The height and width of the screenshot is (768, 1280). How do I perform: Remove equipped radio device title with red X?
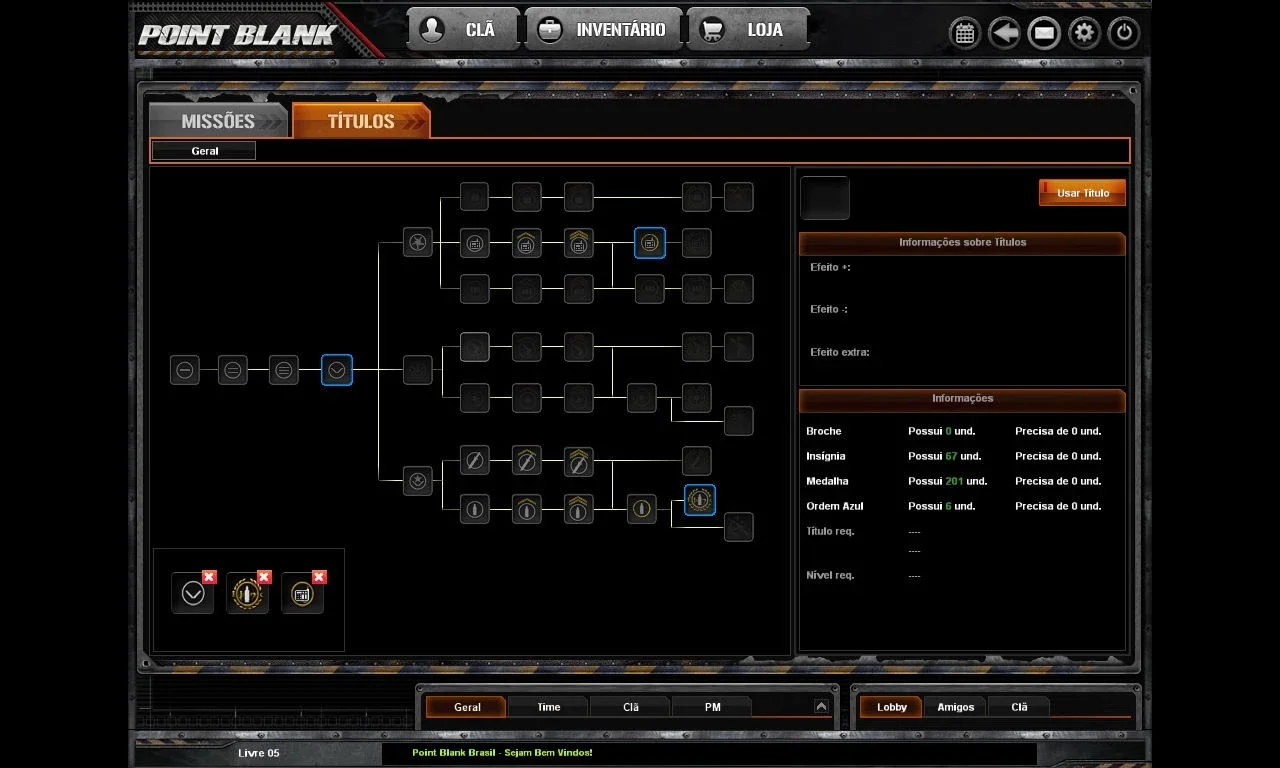pyautogui.click(x=319, y=577)
